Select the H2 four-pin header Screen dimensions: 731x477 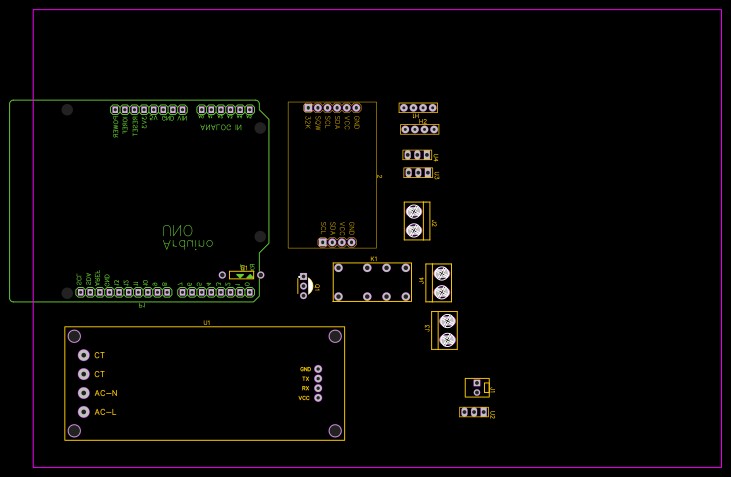click(x=420, y=129)
